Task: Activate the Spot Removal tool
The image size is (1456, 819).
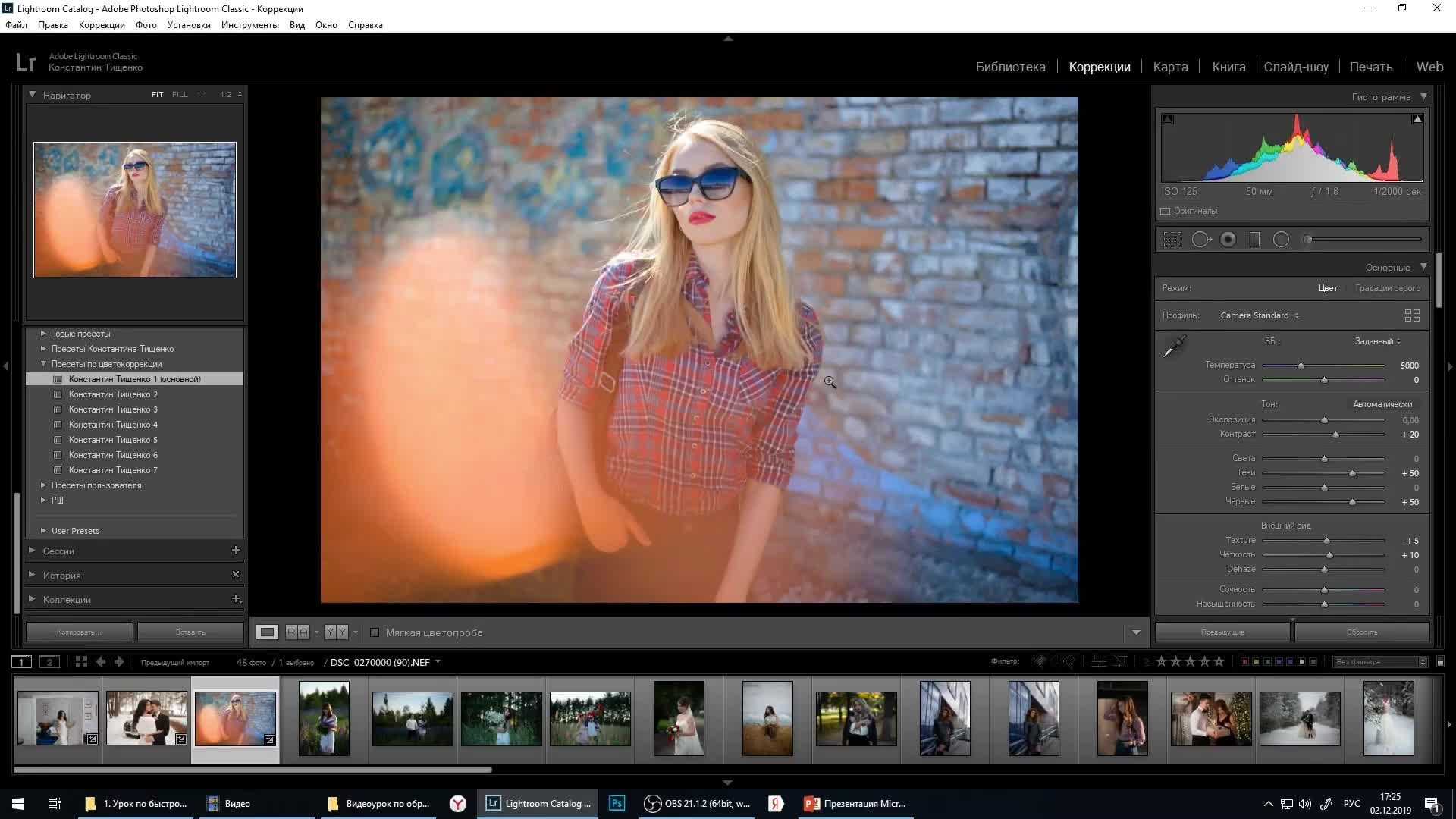Action: point(1200,240)
